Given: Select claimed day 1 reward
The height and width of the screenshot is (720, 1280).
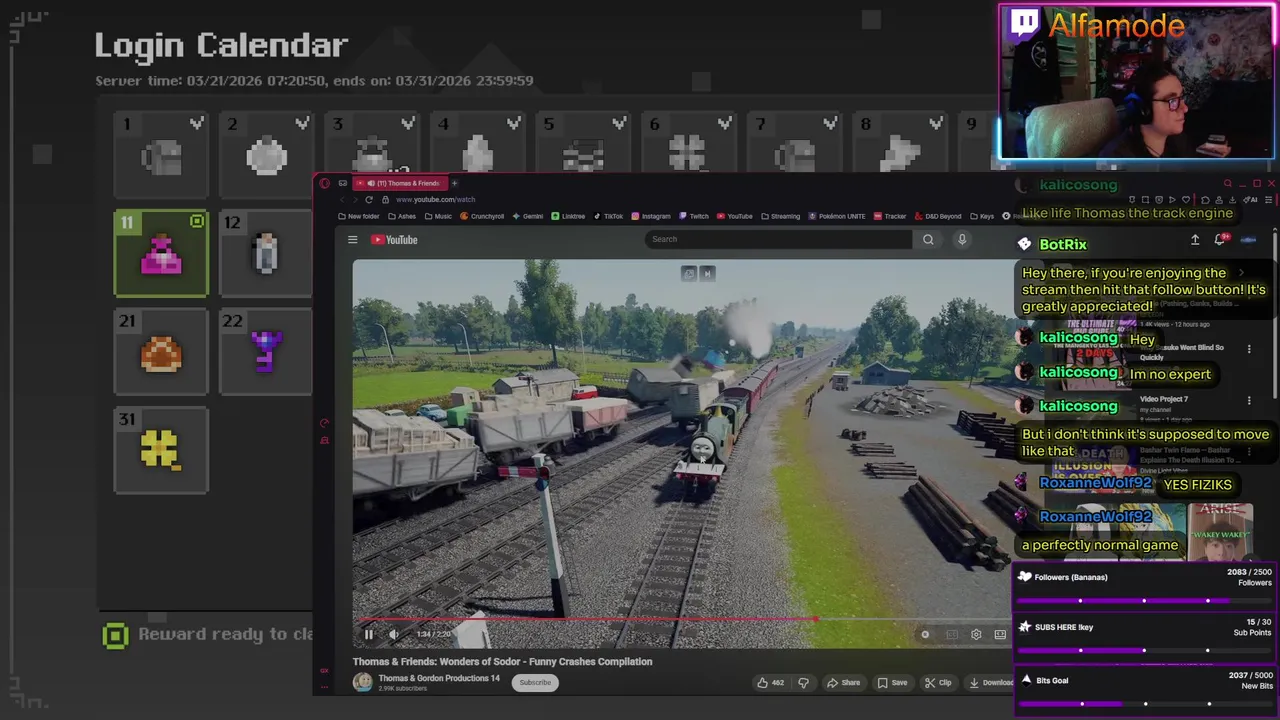Looking at the screenshot, I should (x=161, y=154).
